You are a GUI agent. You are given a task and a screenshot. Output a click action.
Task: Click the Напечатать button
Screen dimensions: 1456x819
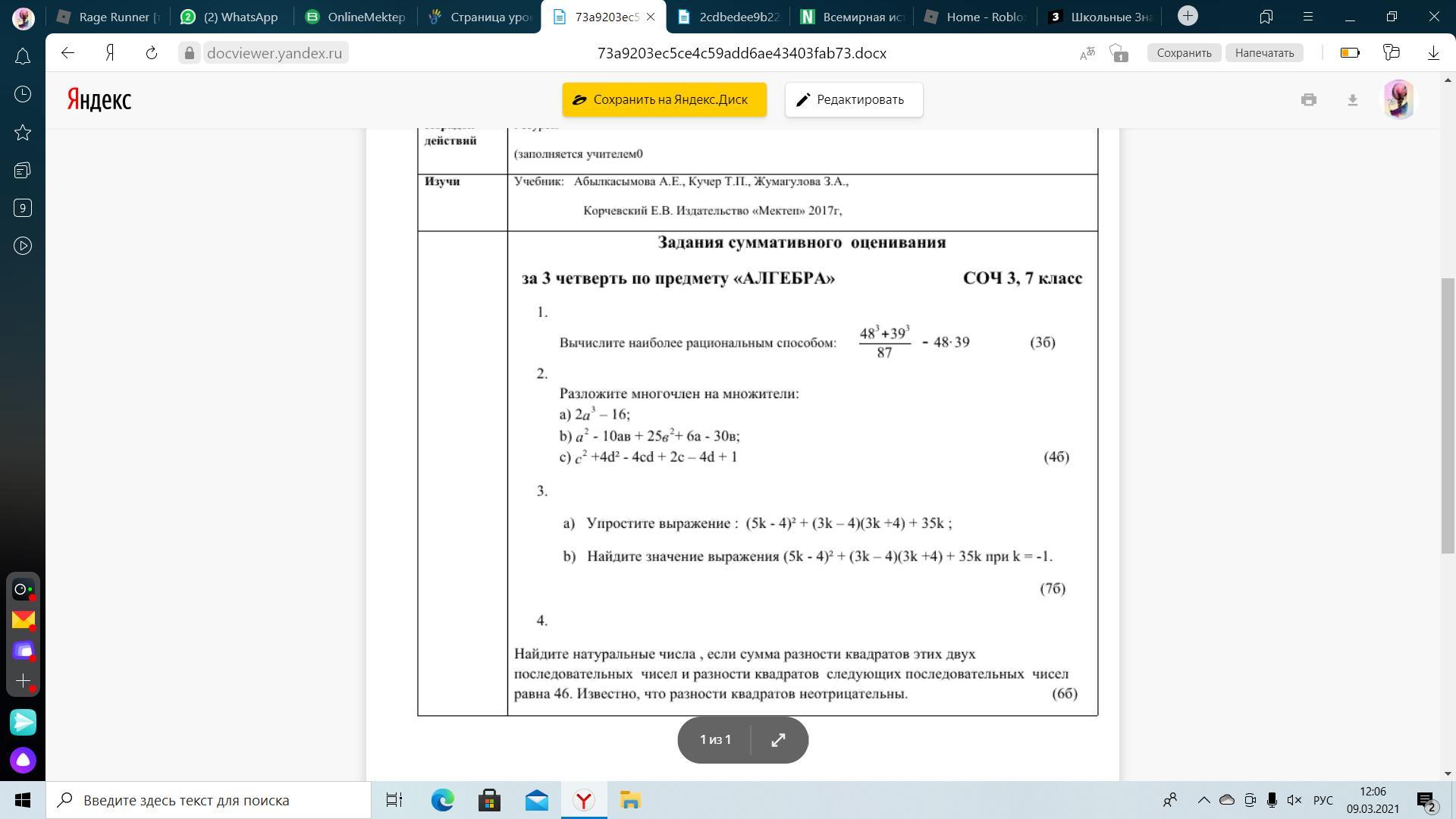1264,53
